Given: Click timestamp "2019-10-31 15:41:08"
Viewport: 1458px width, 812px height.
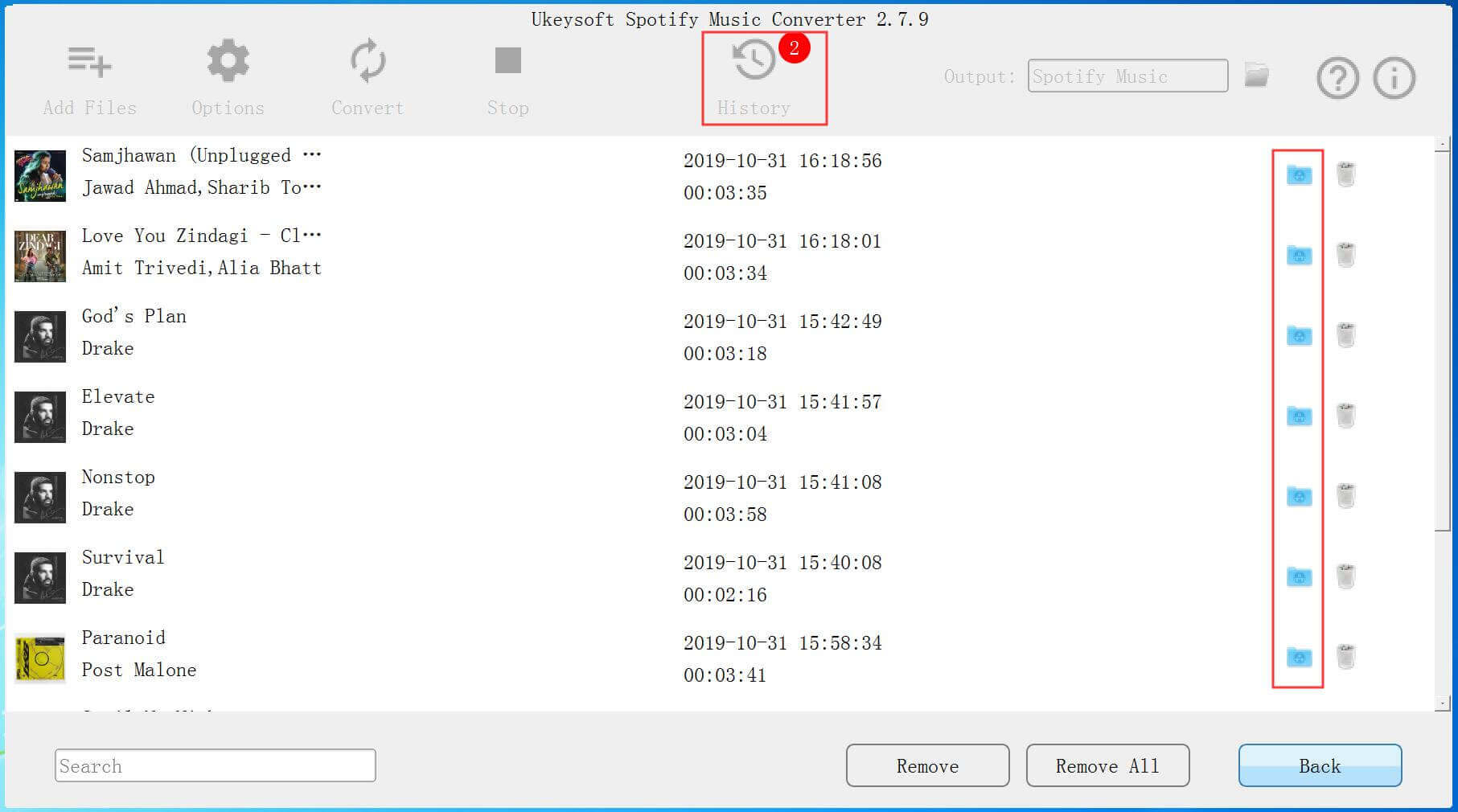Looking at the screenshot, I should click(x=782, y=482).
